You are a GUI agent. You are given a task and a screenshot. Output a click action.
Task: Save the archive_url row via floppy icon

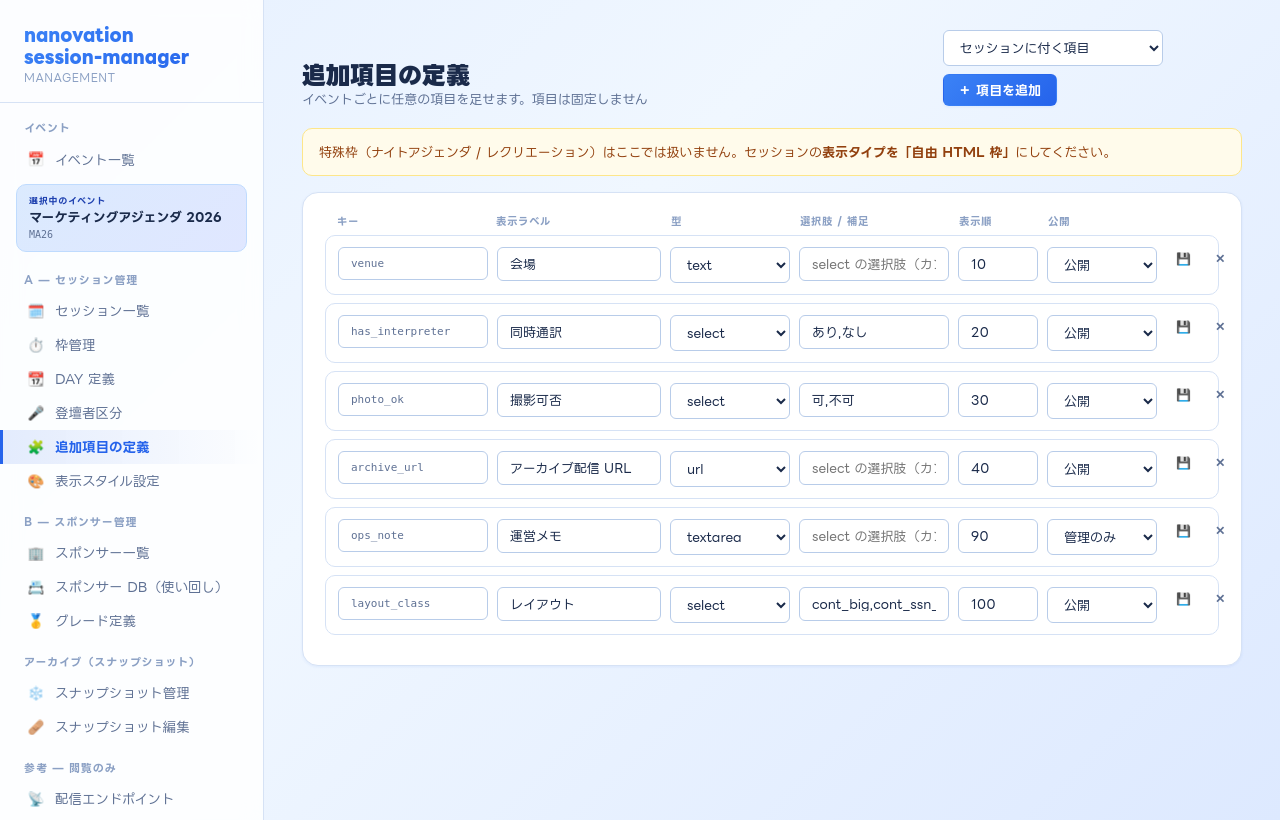pyautogui.click(x=1183, y=463)
